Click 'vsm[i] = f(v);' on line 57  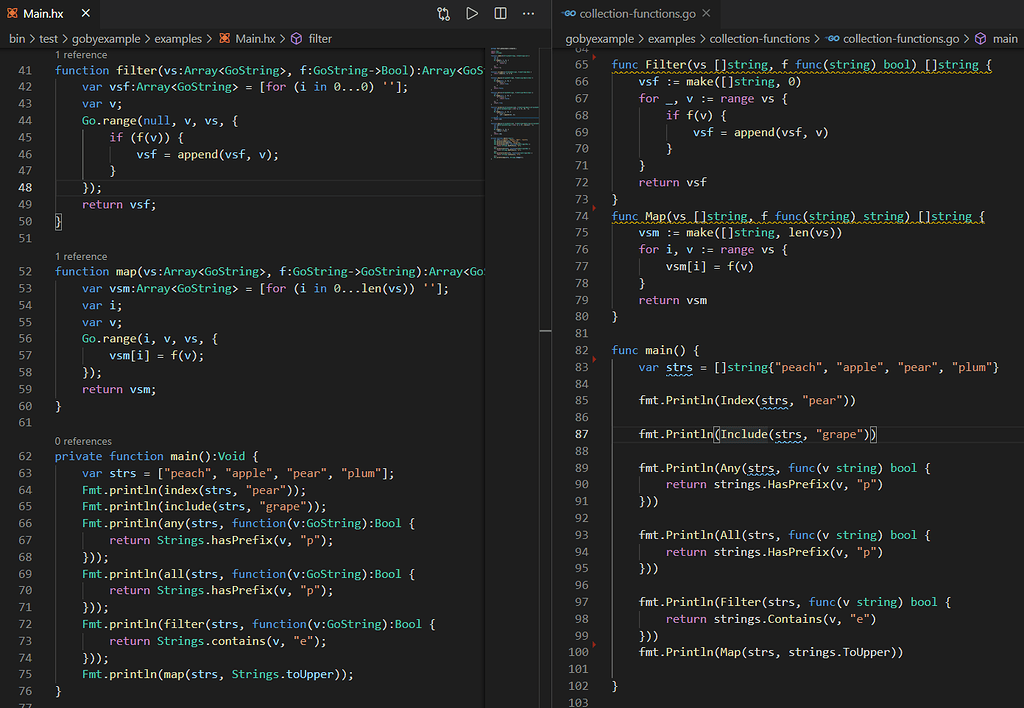click(x=157, y=355)
